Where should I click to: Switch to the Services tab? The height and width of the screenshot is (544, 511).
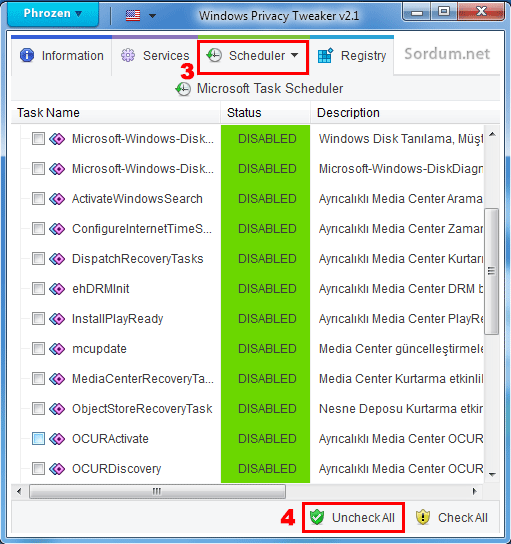tap(155, 56)
